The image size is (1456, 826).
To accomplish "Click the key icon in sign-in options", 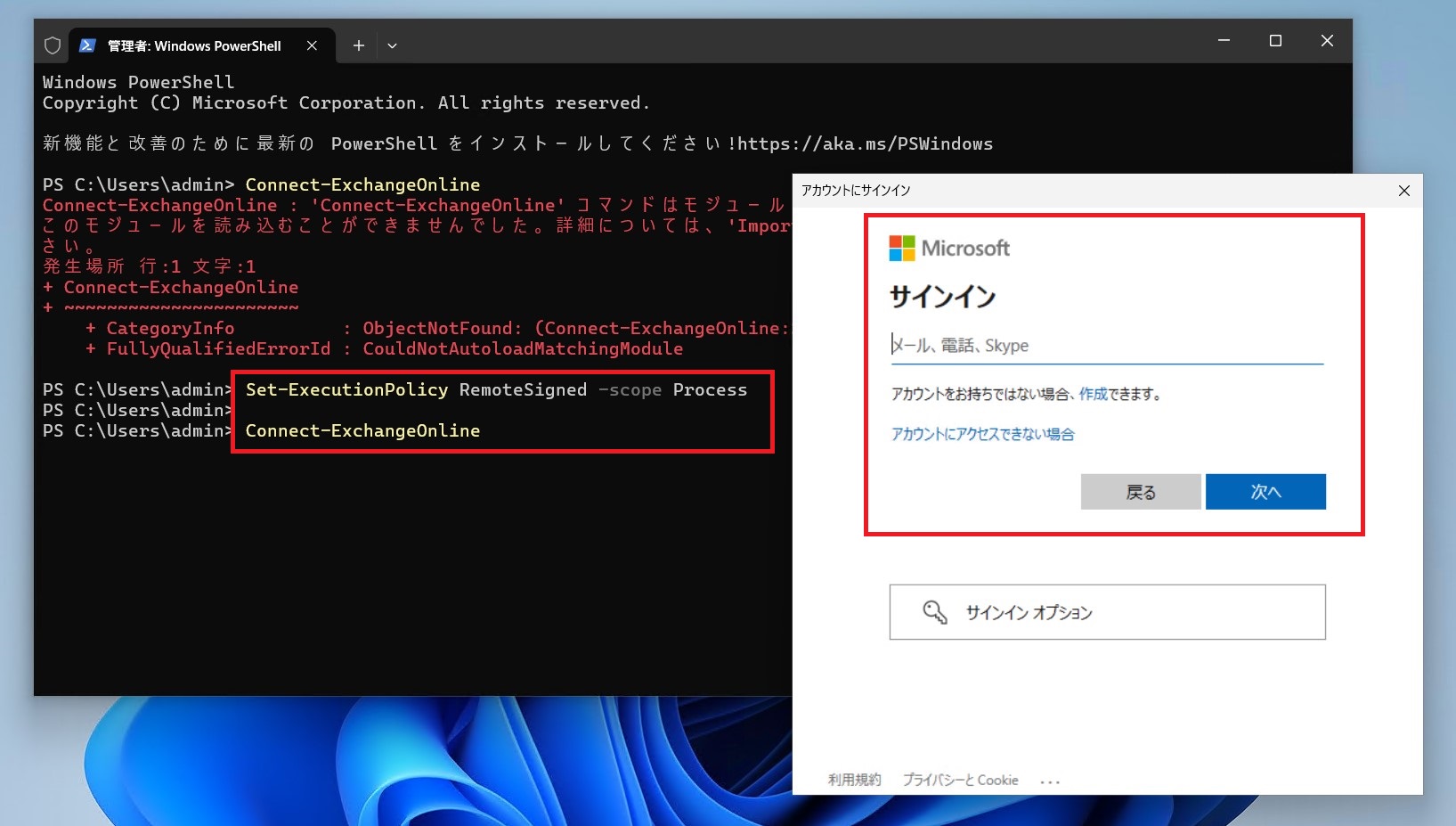I will (x=935, y=612).
